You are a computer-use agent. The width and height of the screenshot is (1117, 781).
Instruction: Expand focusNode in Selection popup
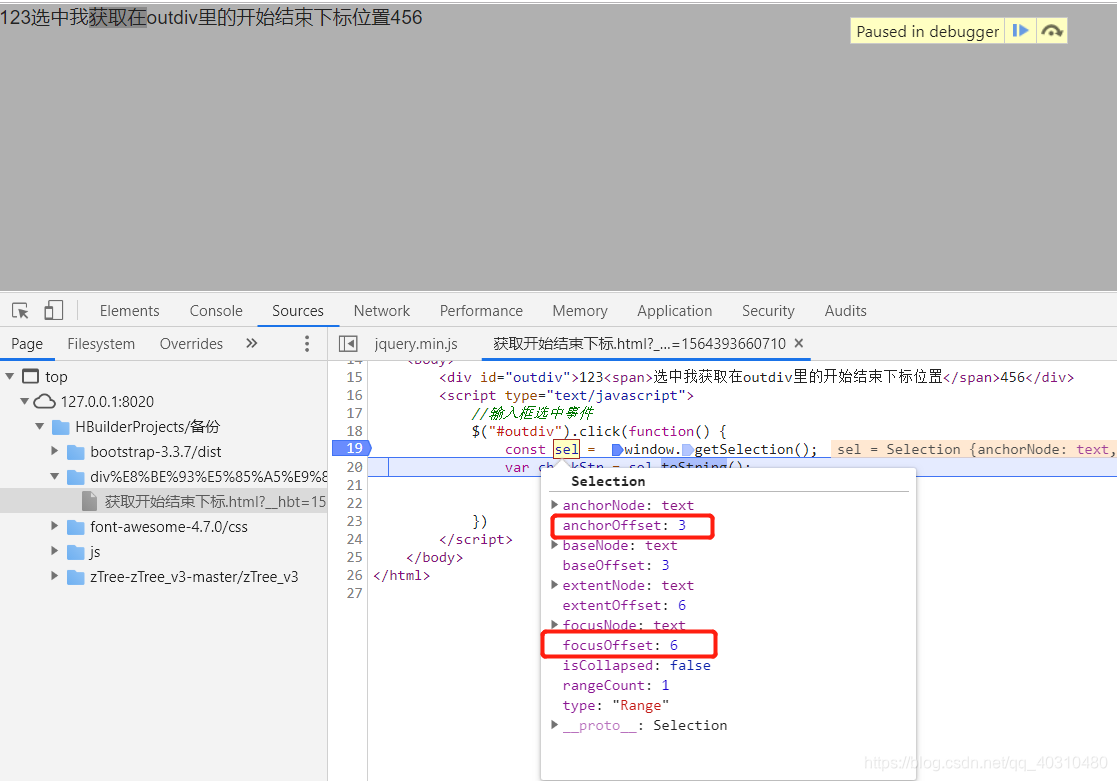[554, 624]
